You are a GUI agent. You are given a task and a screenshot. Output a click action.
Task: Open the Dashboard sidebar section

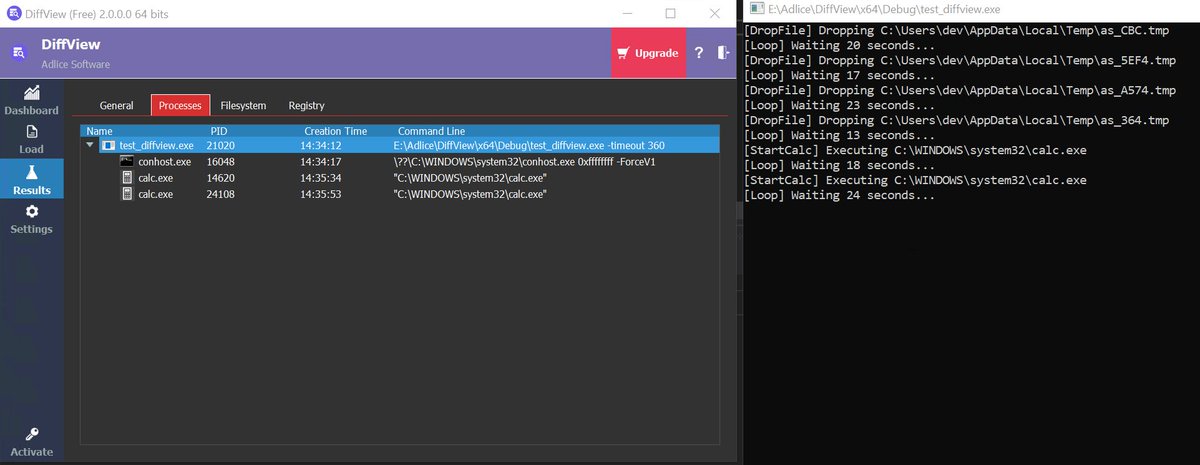click(31, 100)
